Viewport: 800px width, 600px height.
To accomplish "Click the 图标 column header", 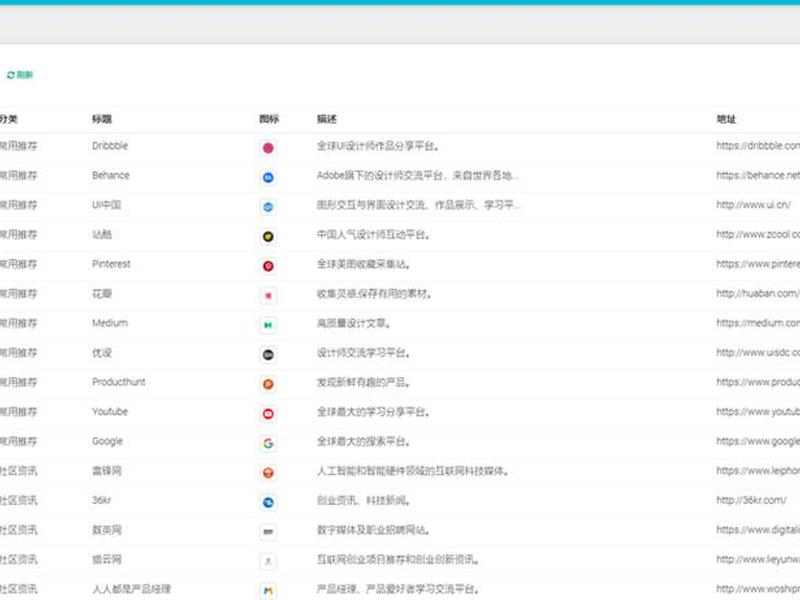I will click(x=269, y=119).
